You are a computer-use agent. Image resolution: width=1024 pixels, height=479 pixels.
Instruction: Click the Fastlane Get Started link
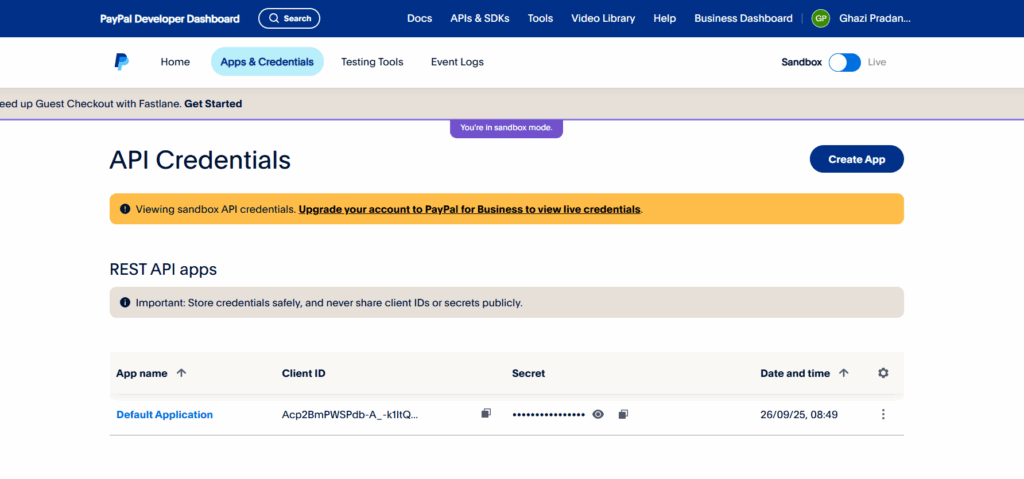(x=213, y=103)
